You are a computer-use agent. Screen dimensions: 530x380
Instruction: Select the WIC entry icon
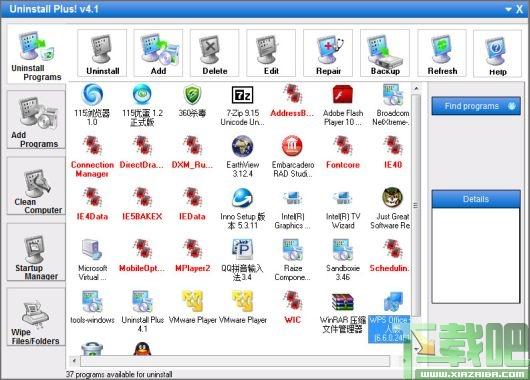point(292,301)
